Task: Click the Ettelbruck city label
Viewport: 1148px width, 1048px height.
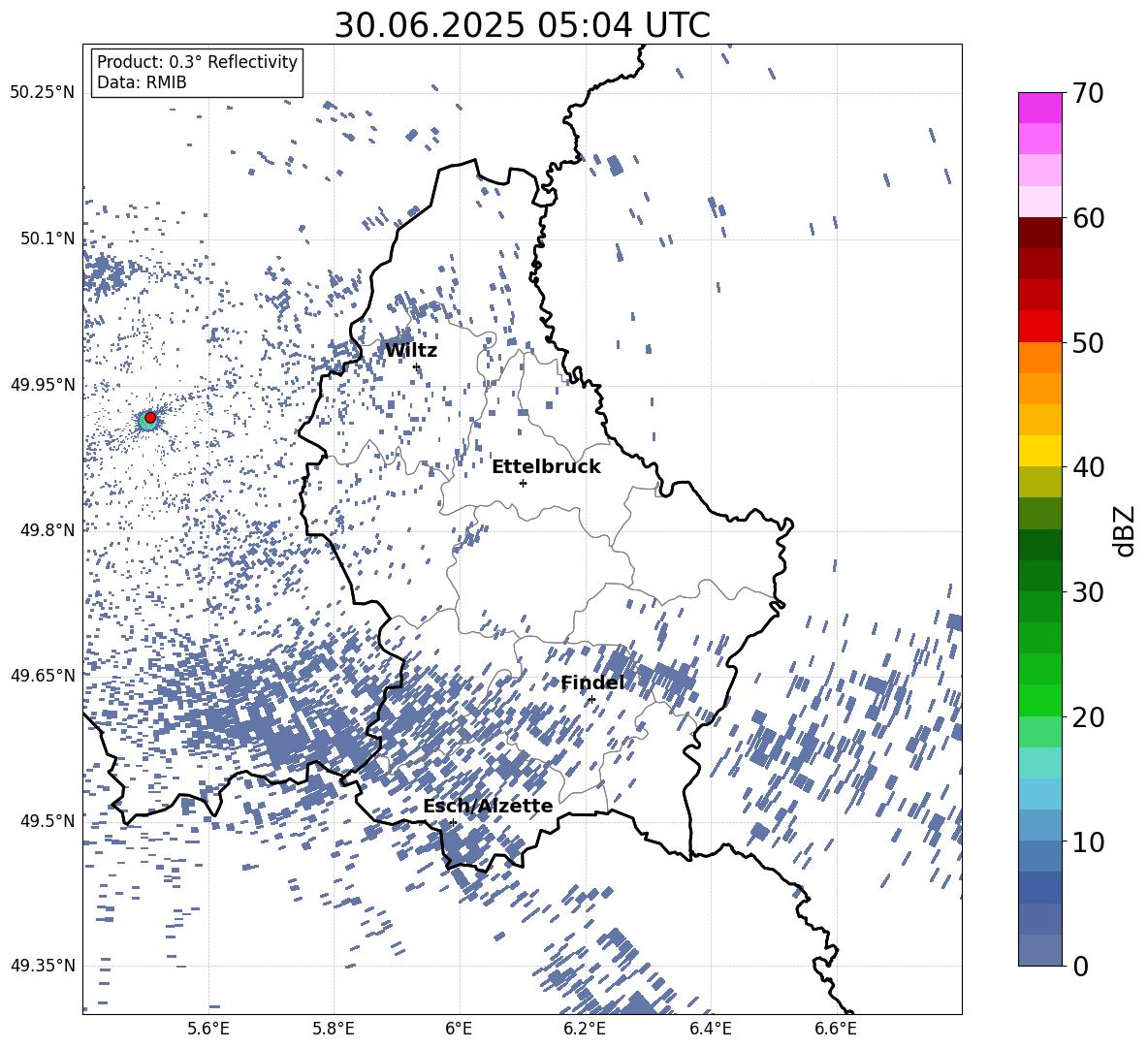Action: pyautogui.click(x=546, y=467)
